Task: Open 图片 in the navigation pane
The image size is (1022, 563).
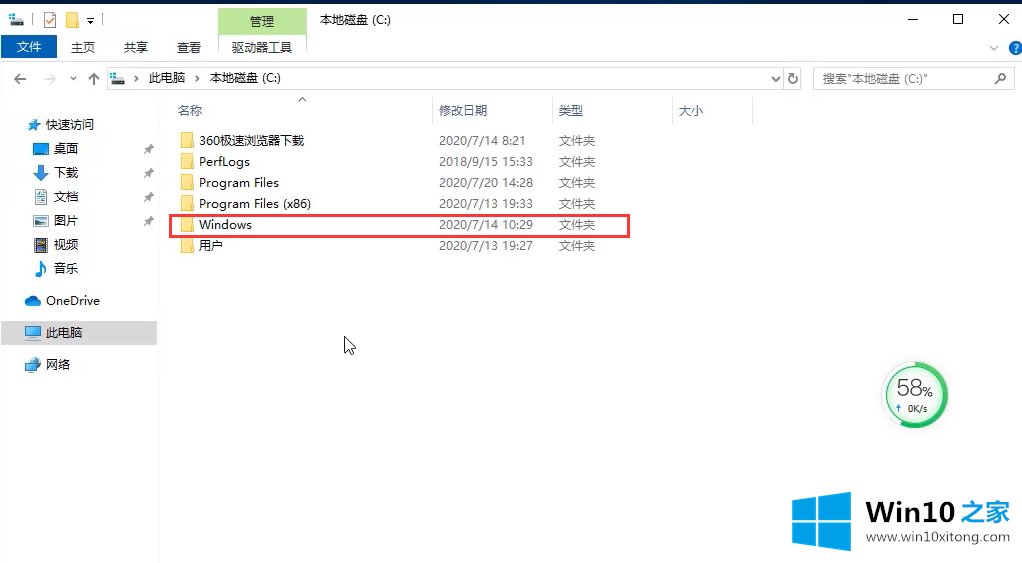Action: click(65, 221)
